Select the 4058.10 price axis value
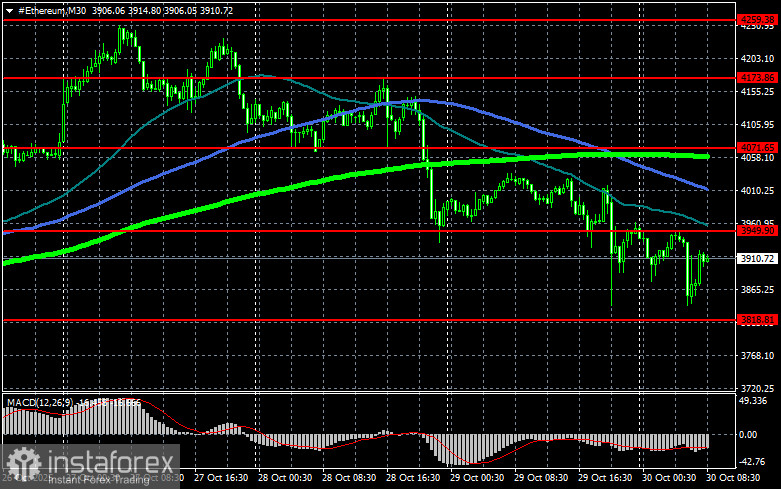Viewport: 781px width, 489px height. [757, 157]
